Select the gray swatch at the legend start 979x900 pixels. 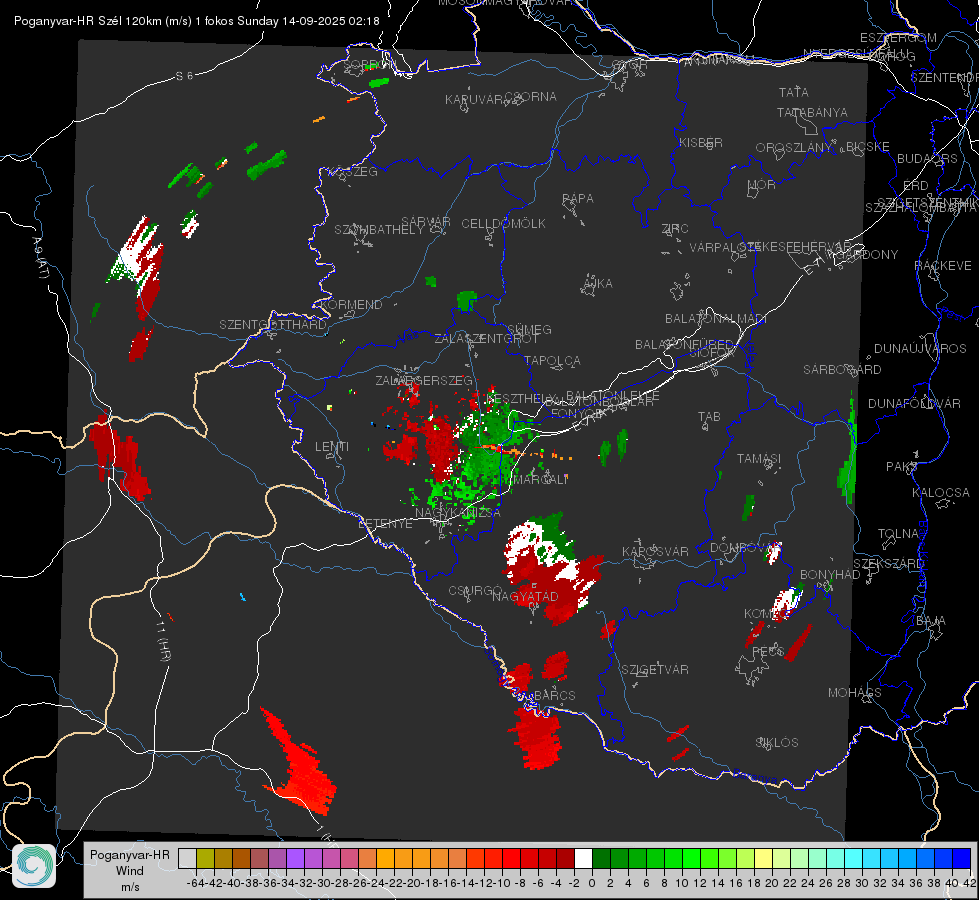click(x=187, y=858)
